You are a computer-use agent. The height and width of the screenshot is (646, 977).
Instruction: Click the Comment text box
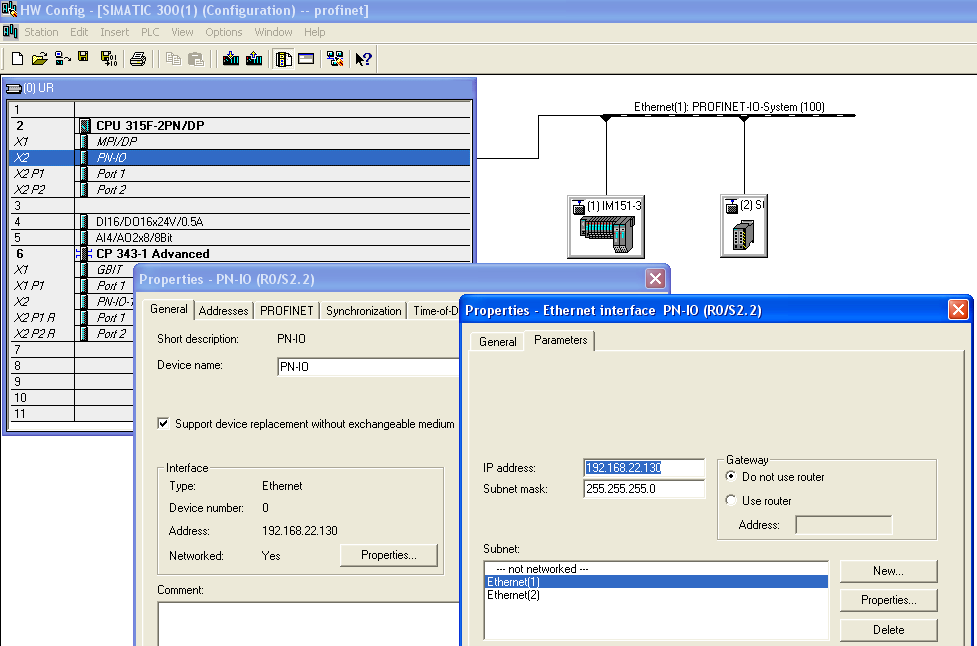(308, 624)
